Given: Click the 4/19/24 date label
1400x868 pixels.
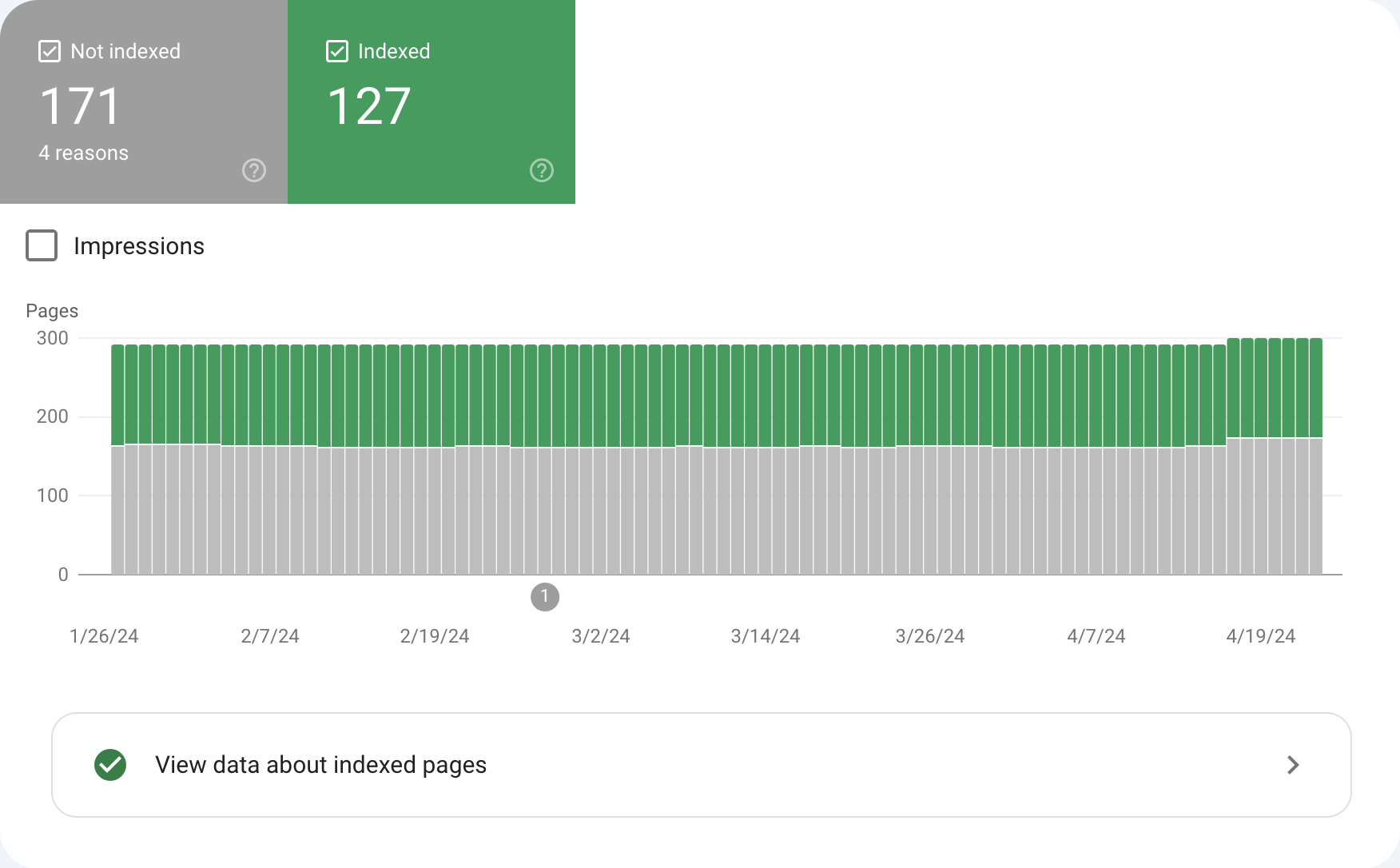Looking at the screenshot, I should 1261,636.
